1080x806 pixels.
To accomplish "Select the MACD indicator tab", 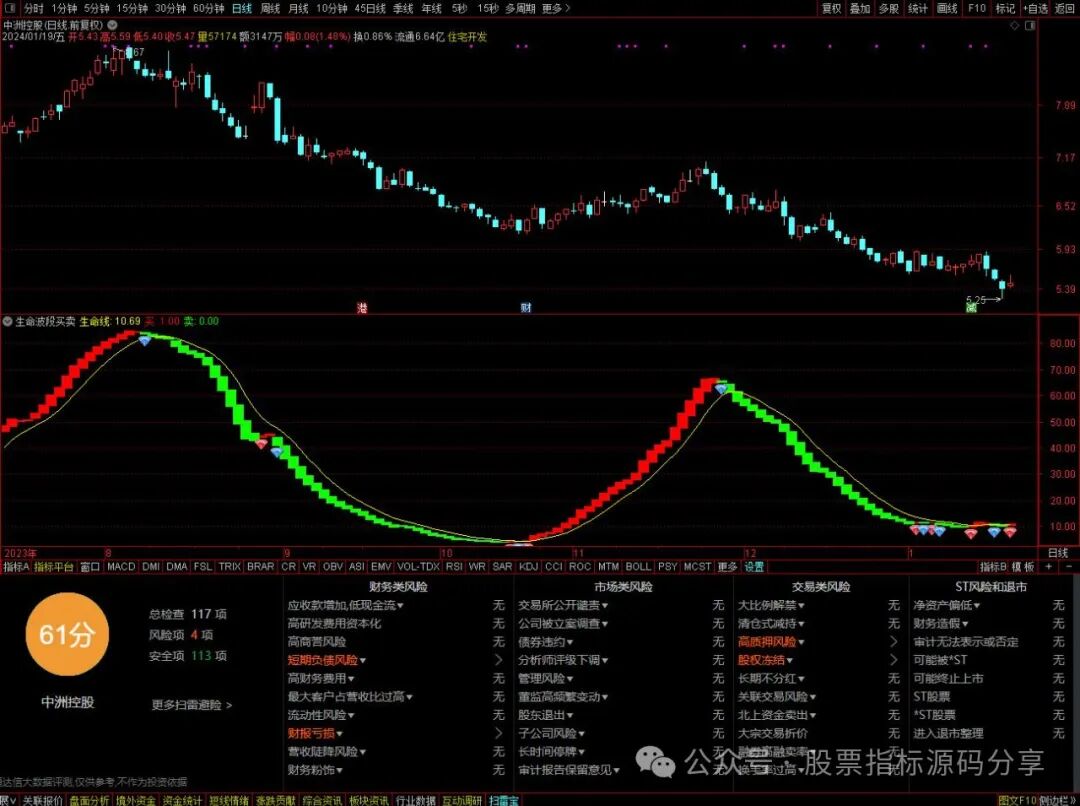I will click(121, 566).
